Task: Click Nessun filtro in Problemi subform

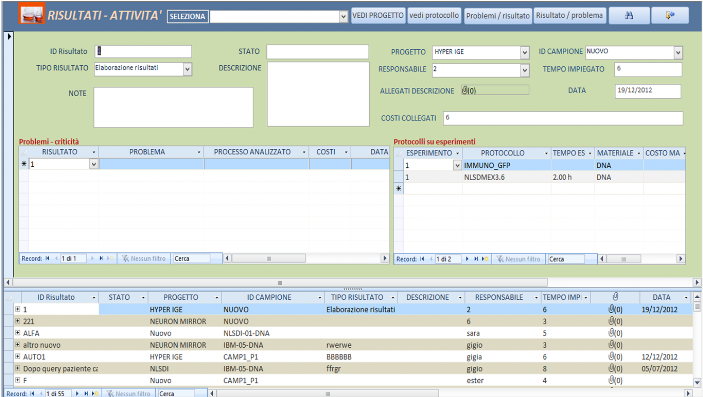Action: click(144, 258)
